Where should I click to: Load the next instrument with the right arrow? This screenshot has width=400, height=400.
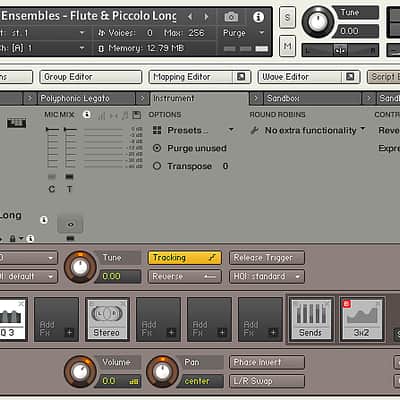[x=206, y=16]
